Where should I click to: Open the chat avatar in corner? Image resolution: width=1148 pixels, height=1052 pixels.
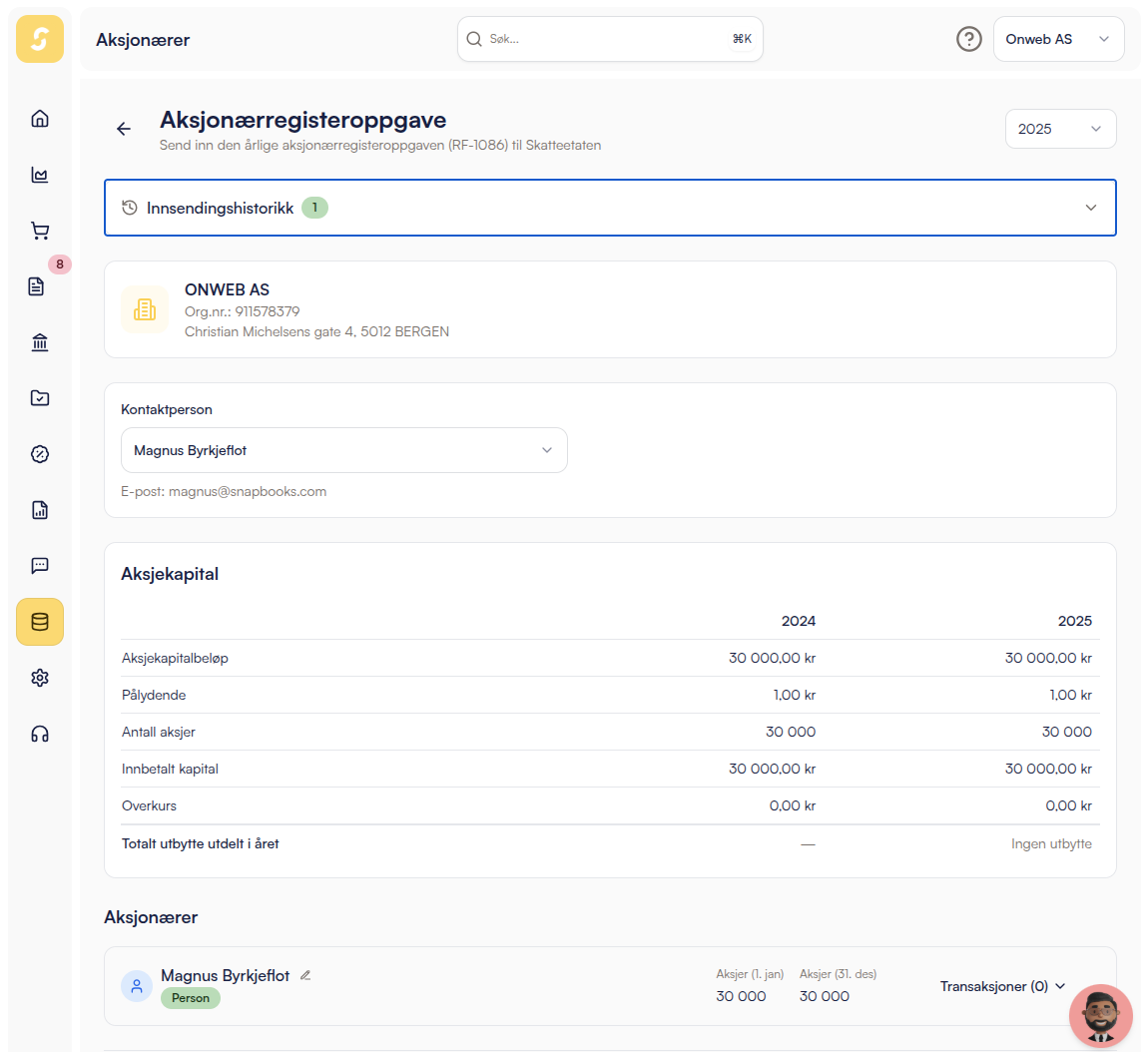click(x=1100, y=1015)
